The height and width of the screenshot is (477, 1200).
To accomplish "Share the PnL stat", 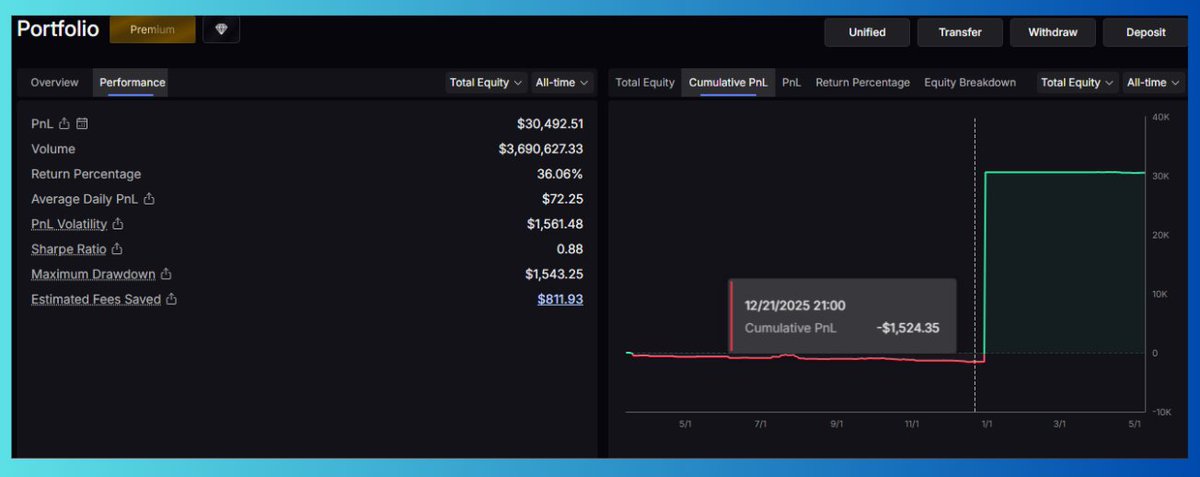I will (64, 124).
